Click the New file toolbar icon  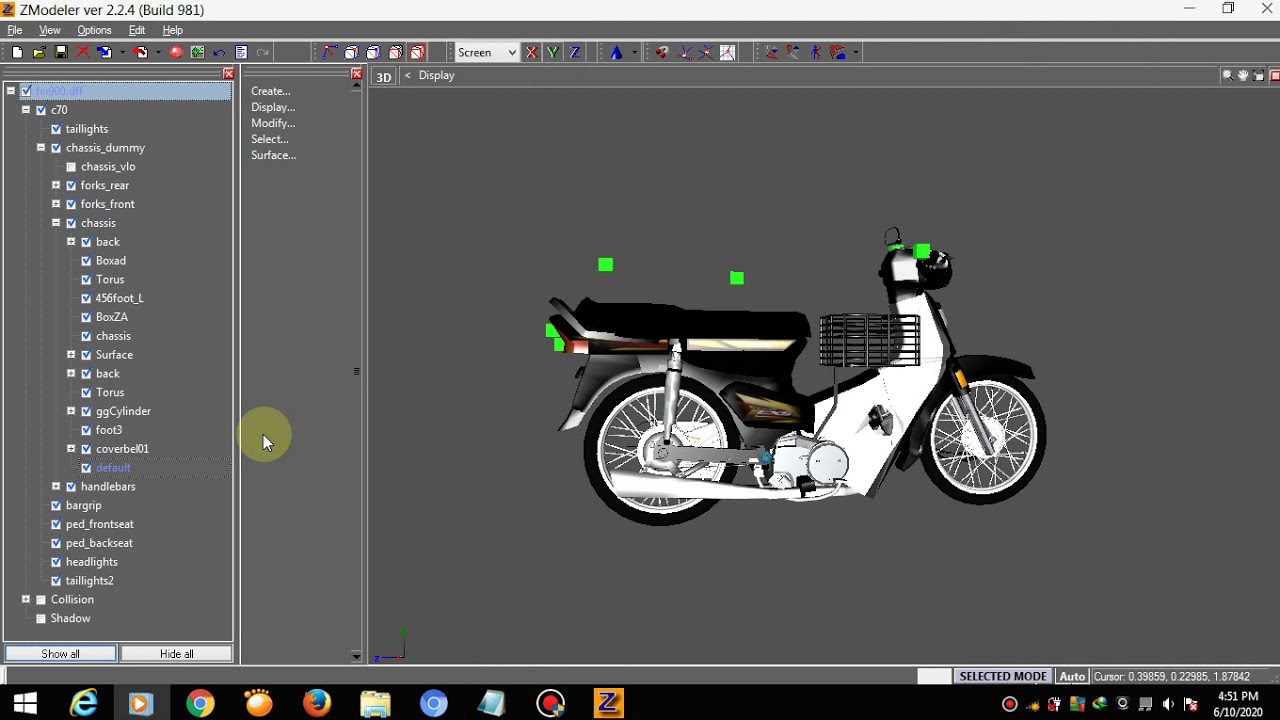(17, 52)
